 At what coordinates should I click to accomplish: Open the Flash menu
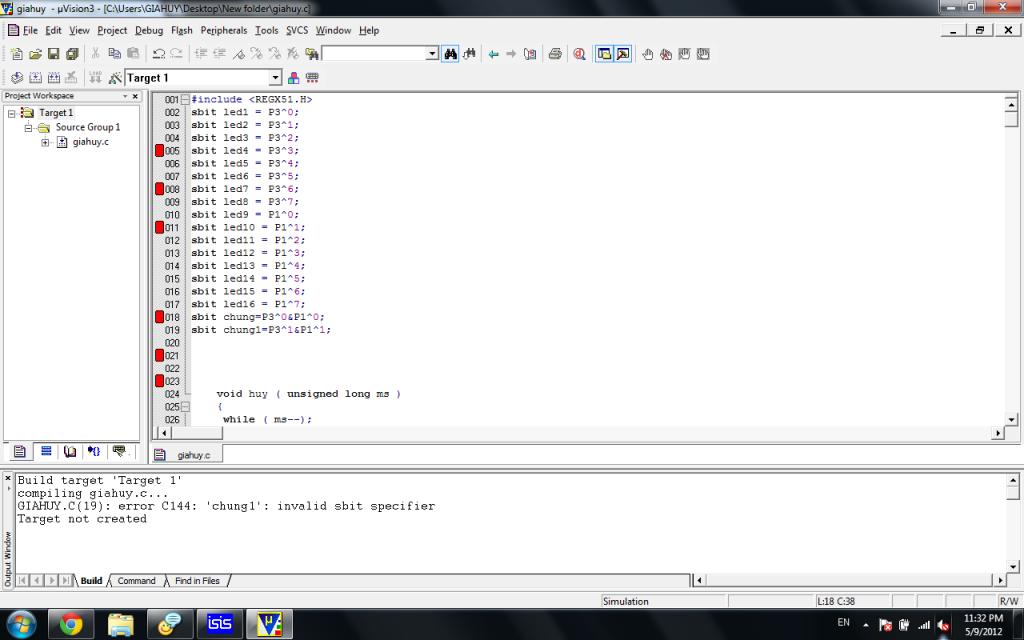point(182,30)
